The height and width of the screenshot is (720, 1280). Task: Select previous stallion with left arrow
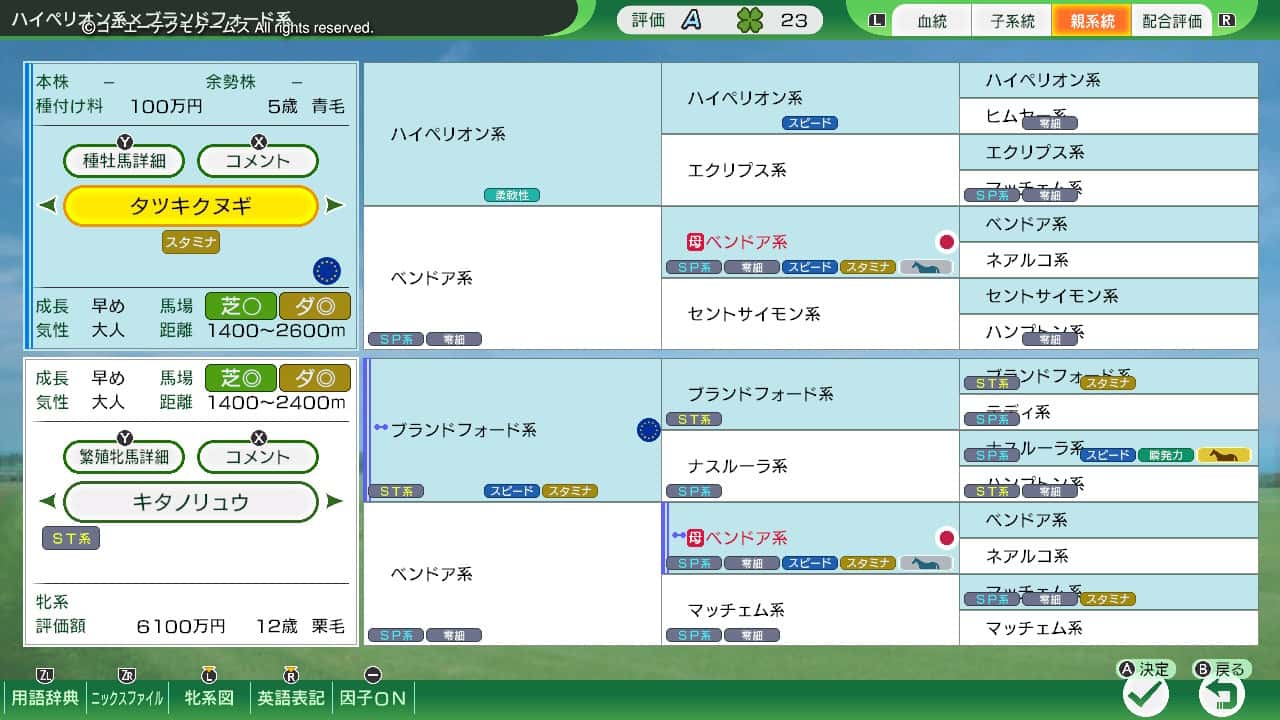click(47, 206)
